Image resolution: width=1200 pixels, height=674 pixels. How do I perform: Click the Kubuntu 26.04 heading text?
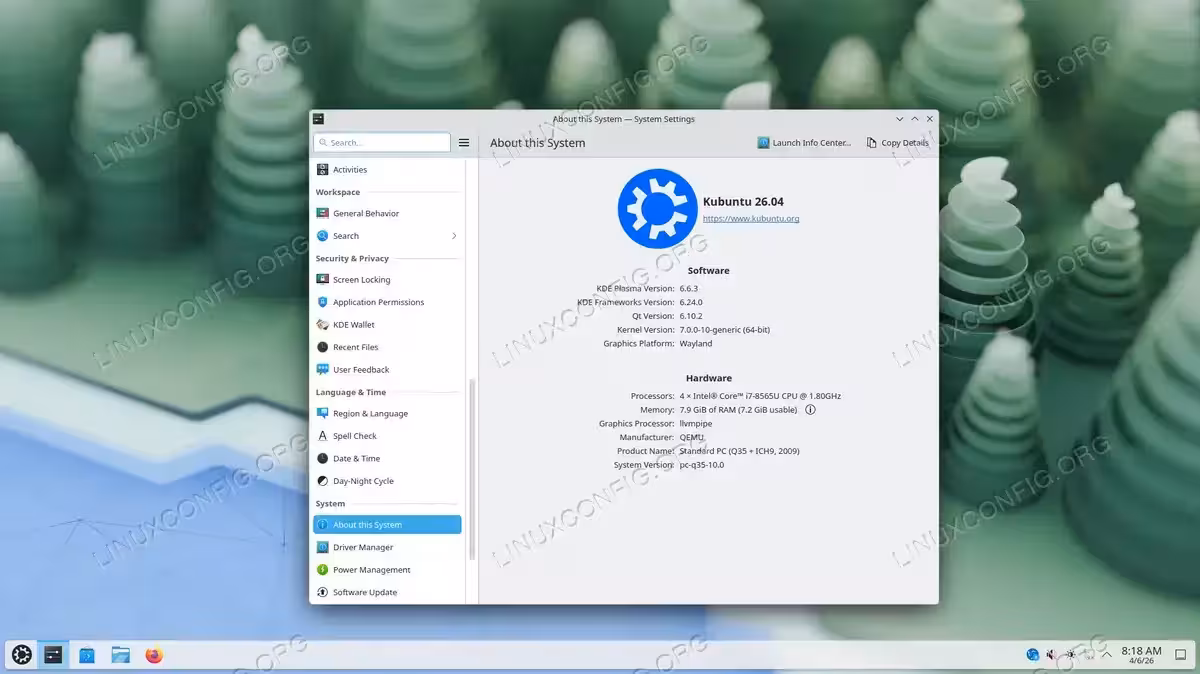point(743,202)
